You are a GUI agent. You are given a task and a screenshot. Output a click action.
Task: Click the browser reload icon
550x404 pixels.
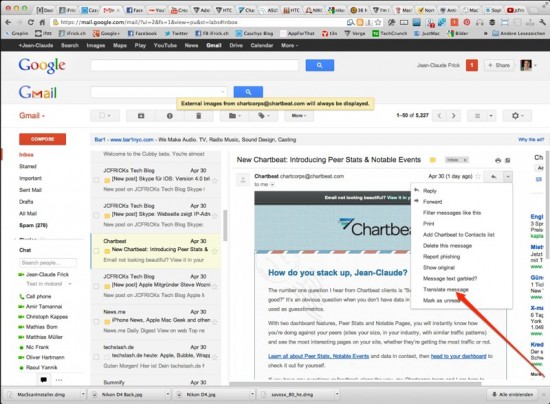31,22
